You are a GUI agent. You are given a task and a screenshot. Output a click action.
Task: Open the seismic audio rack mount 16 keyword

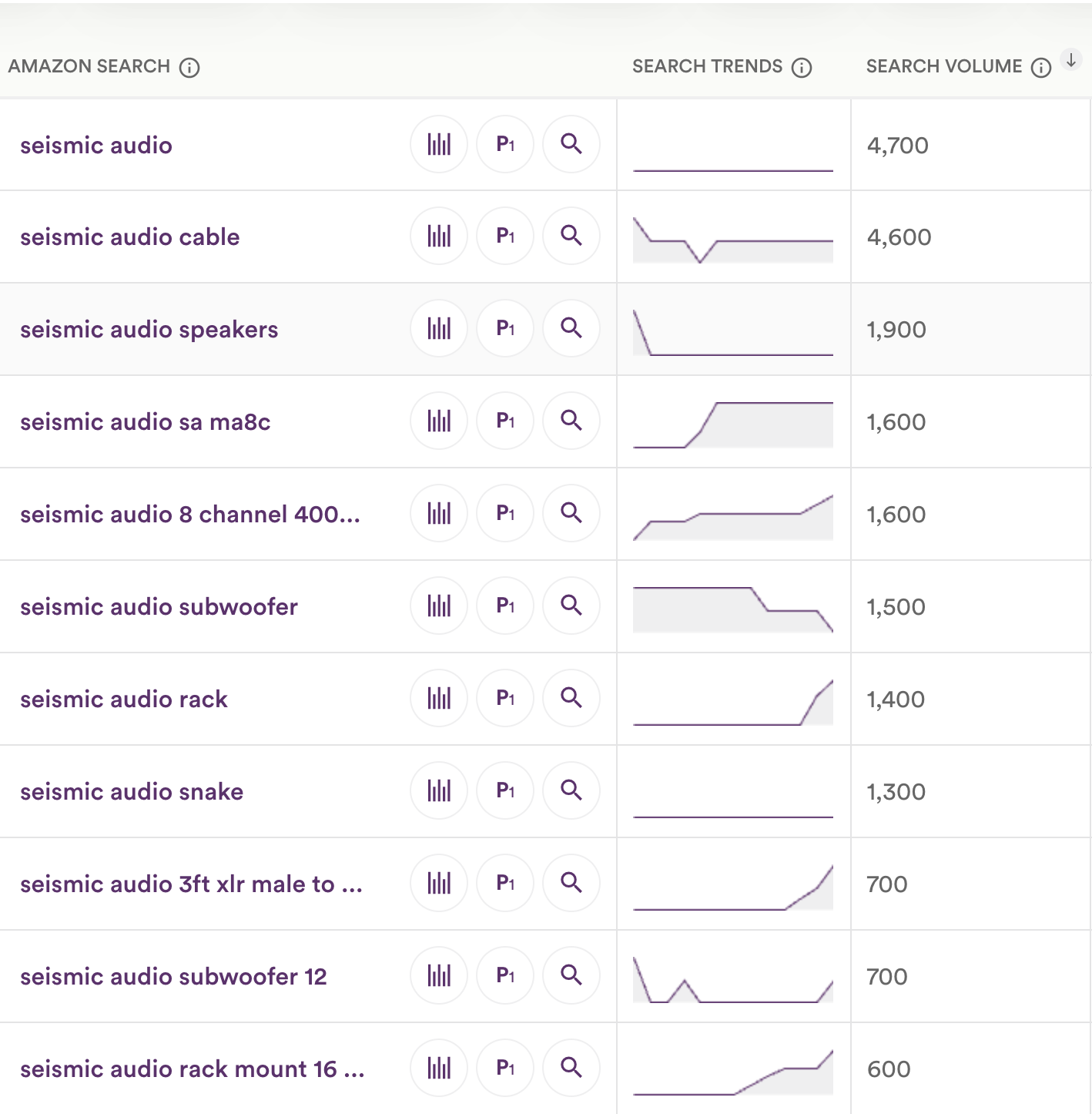pos(193,1069)
